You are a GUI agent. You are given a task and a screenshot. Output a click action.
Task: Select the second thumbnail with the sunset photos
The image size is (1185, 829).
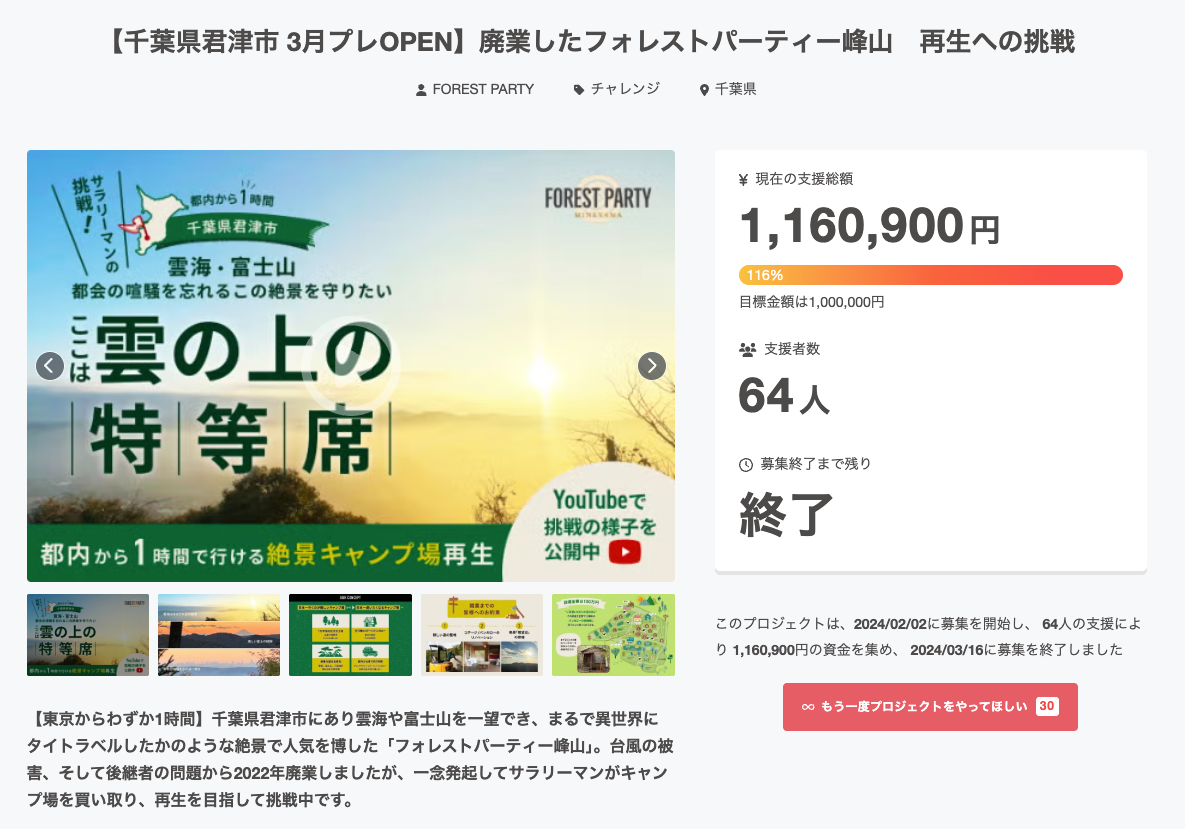(x=219, y=635)
